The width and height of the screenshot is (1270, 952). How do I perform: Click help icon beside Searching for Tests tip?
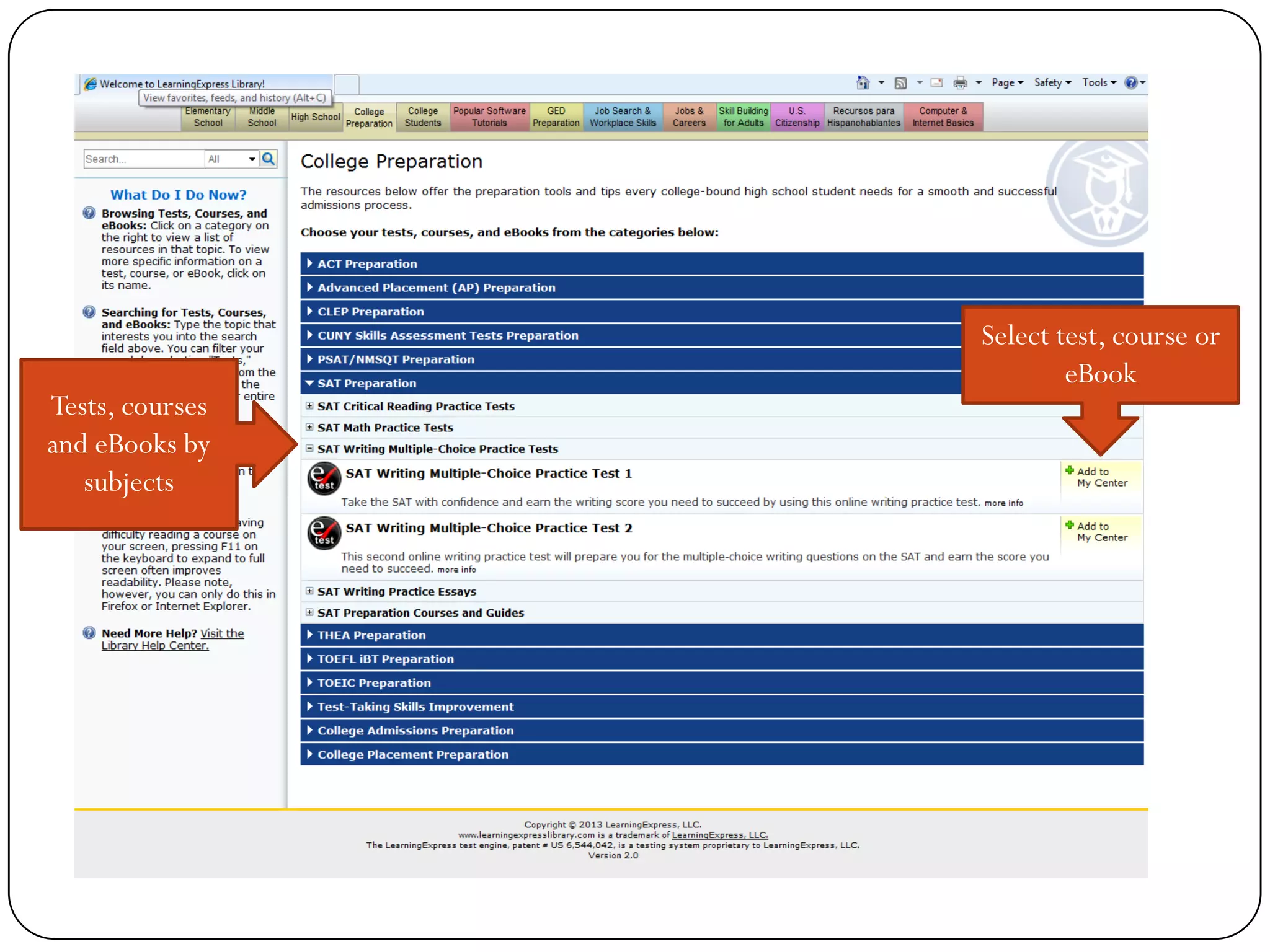coord(89,312)
